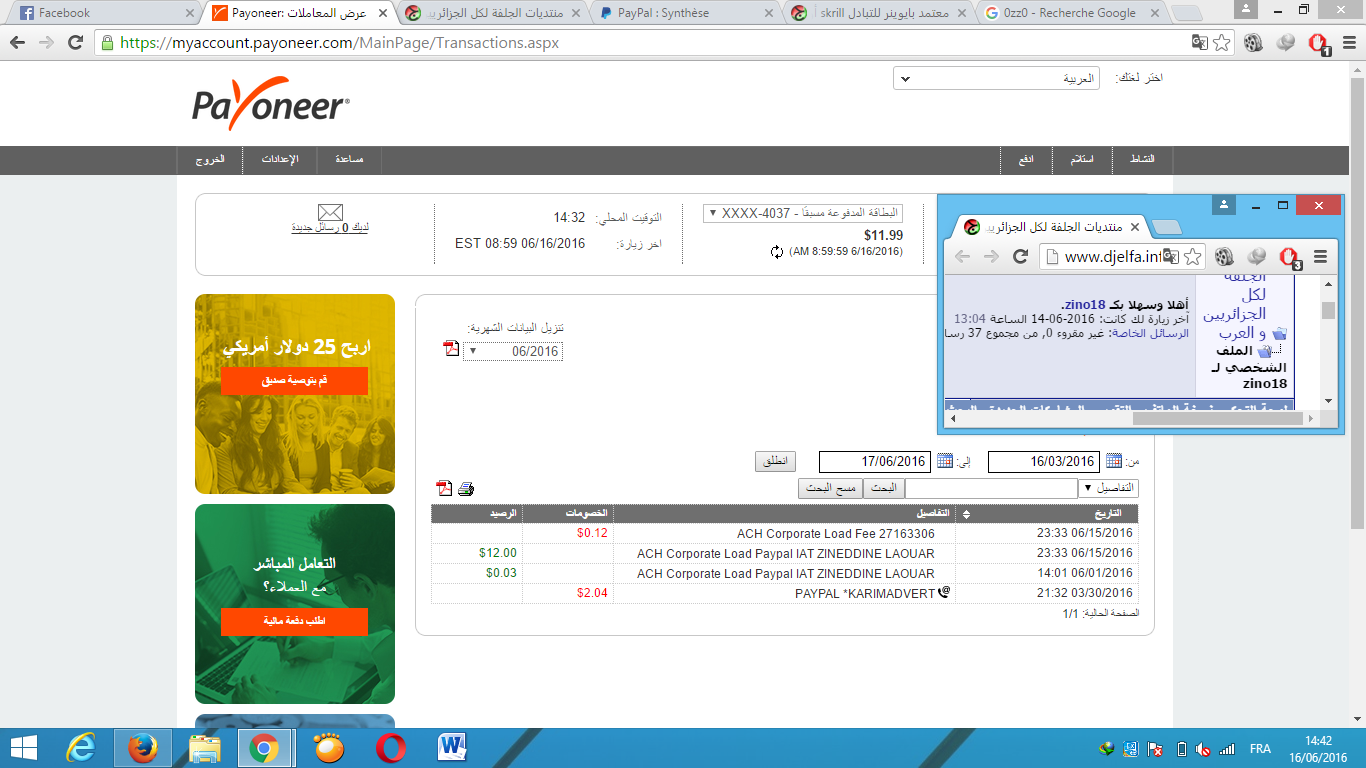Viewport: 1366px width, 768px height.
Task: Sort transactions with the details column arrows
Action: [x=965, y=514]
